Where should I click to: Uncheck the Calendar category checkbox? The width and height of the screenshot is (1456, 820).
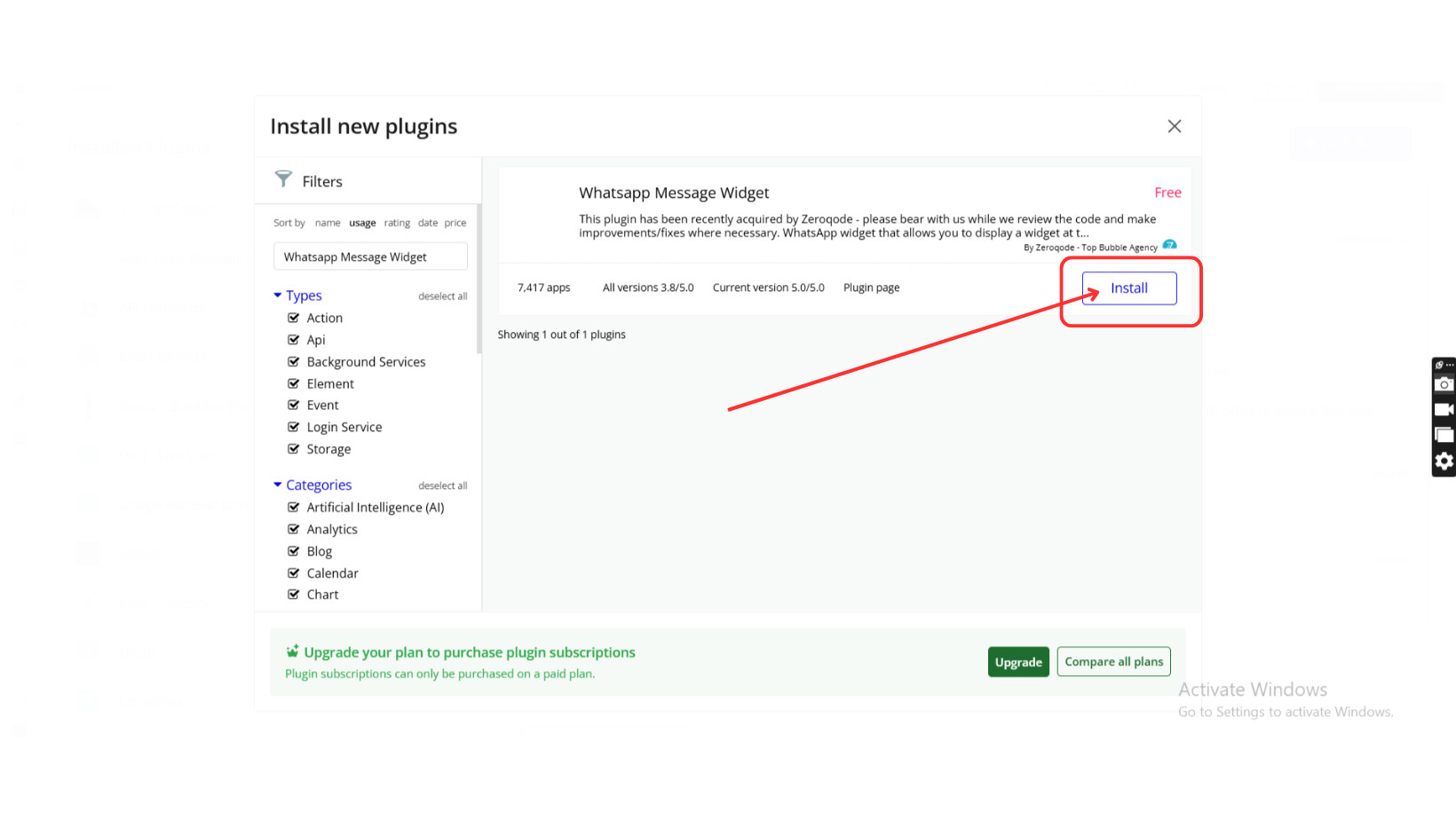coord(293,573)
